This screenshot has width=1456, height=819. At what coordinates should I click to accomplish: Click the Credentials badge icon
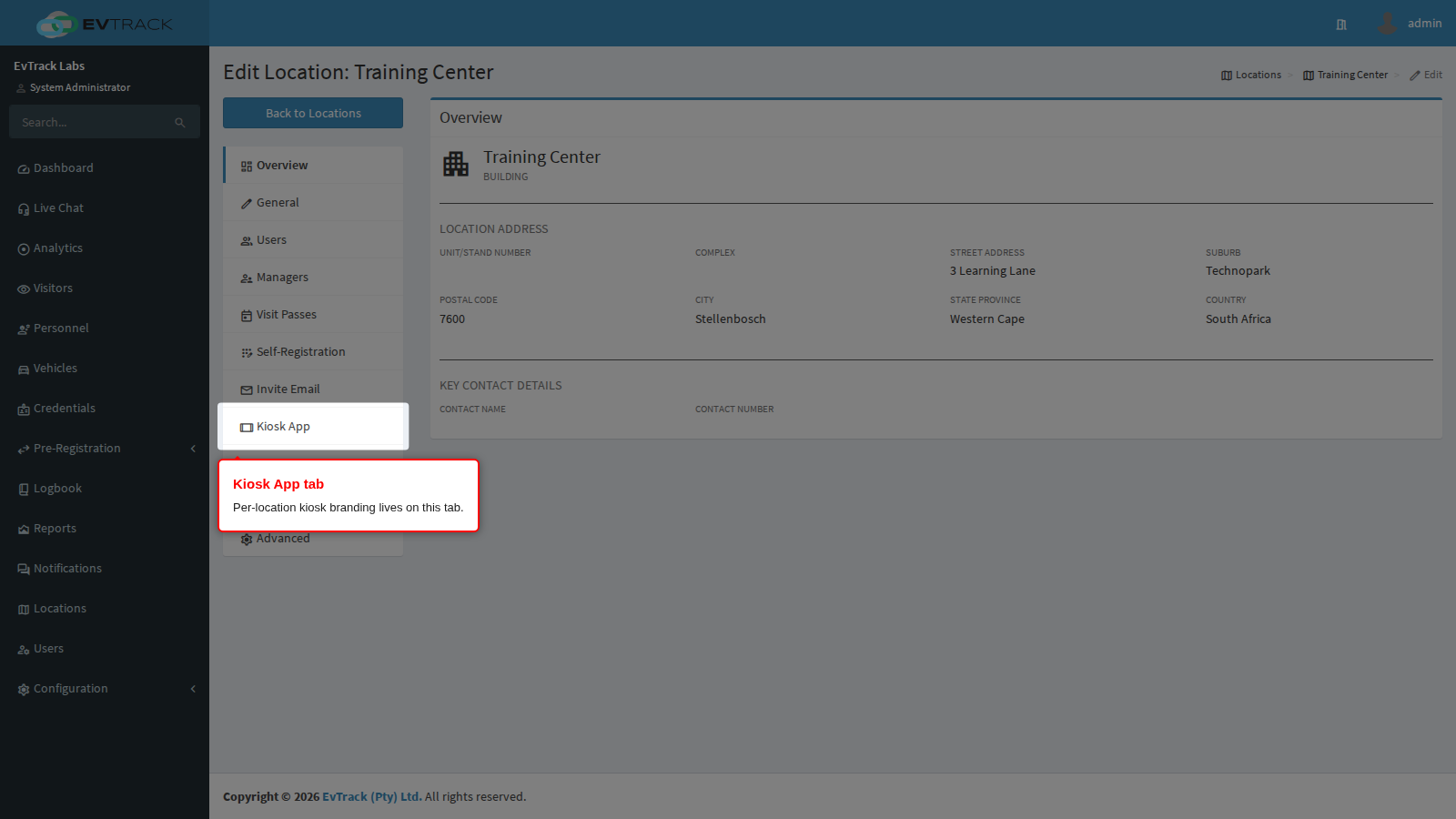(24, 409)
